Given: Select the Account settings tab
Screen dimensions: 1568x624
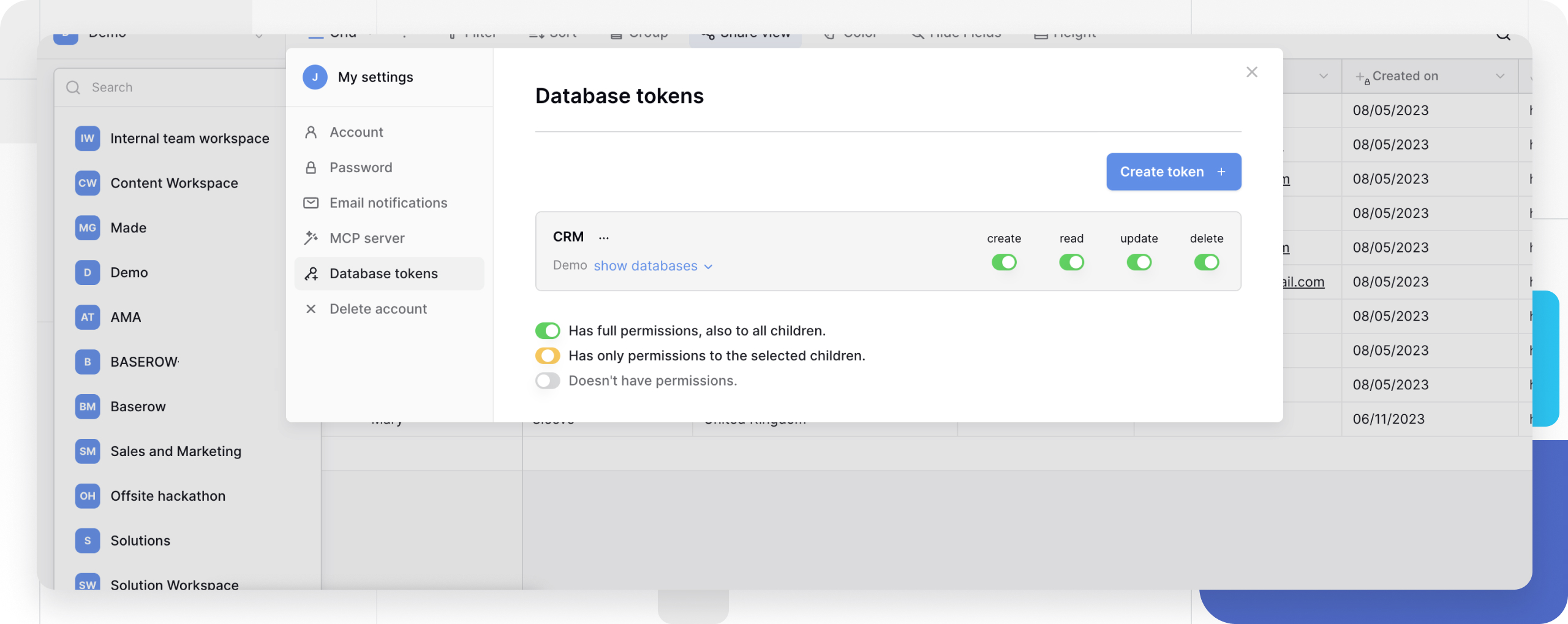Looking at the screenshot, I should [356, 132].
